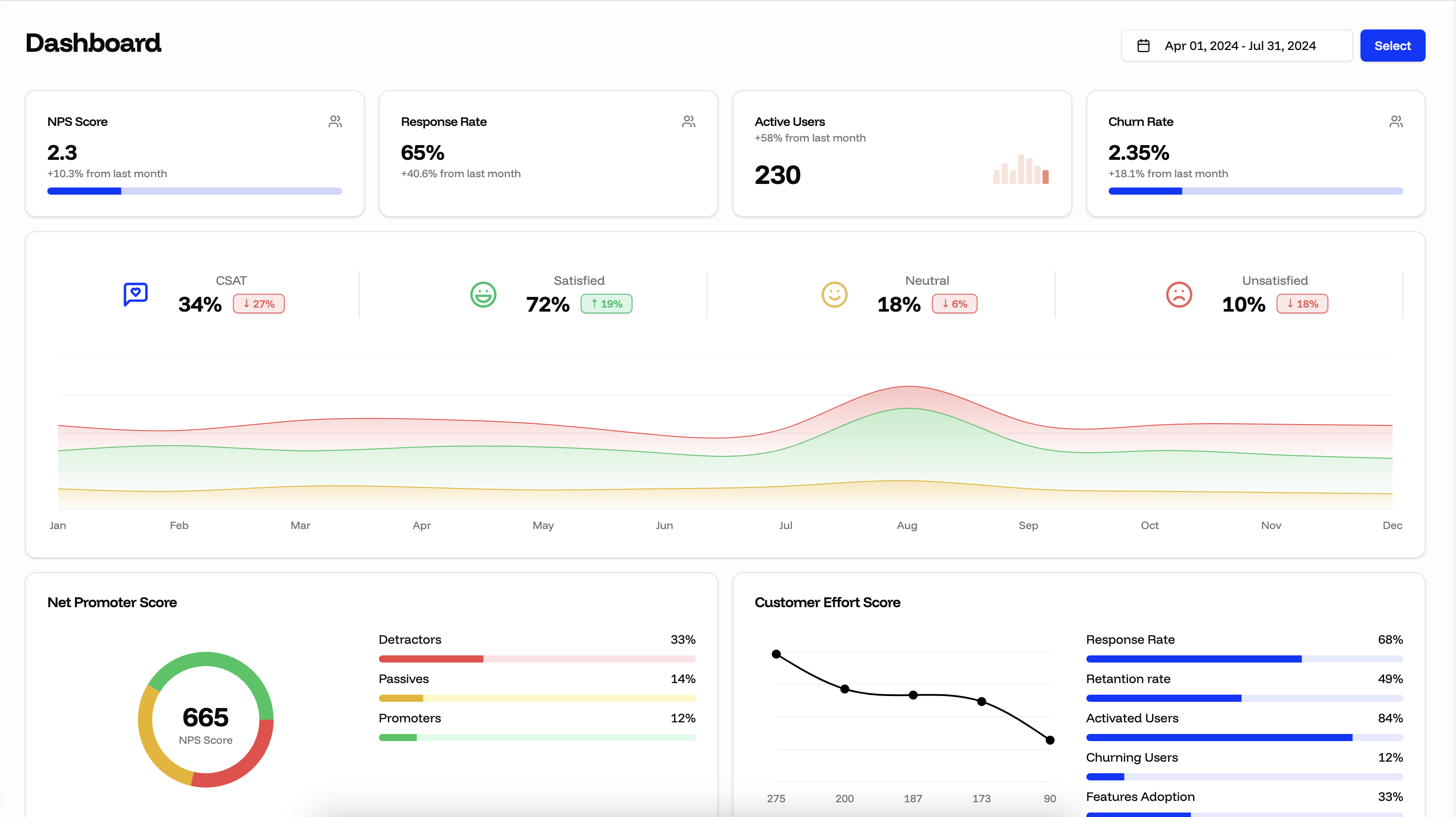The height and width of the screenshot is (817, 1456).
Task: Click the Jun label on chart axis
Action: click(664, 525)
